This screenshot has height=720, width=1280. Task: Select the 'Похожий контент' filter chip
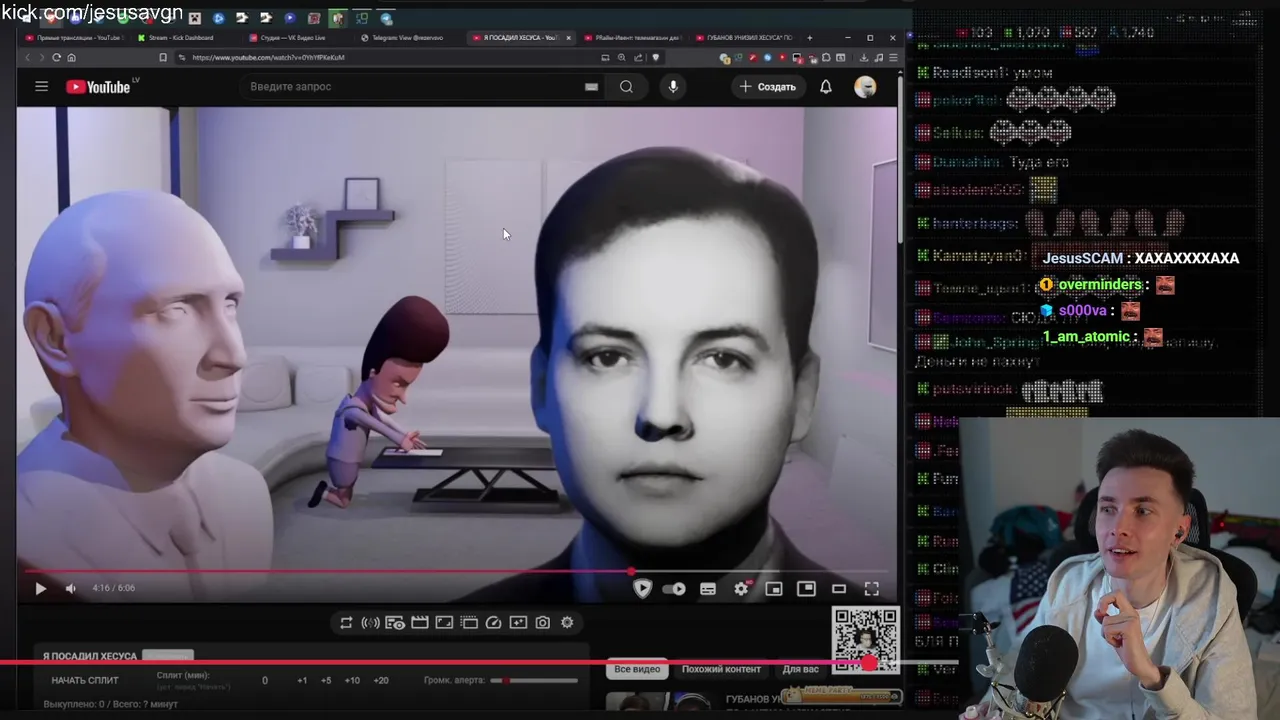[721, 669]
